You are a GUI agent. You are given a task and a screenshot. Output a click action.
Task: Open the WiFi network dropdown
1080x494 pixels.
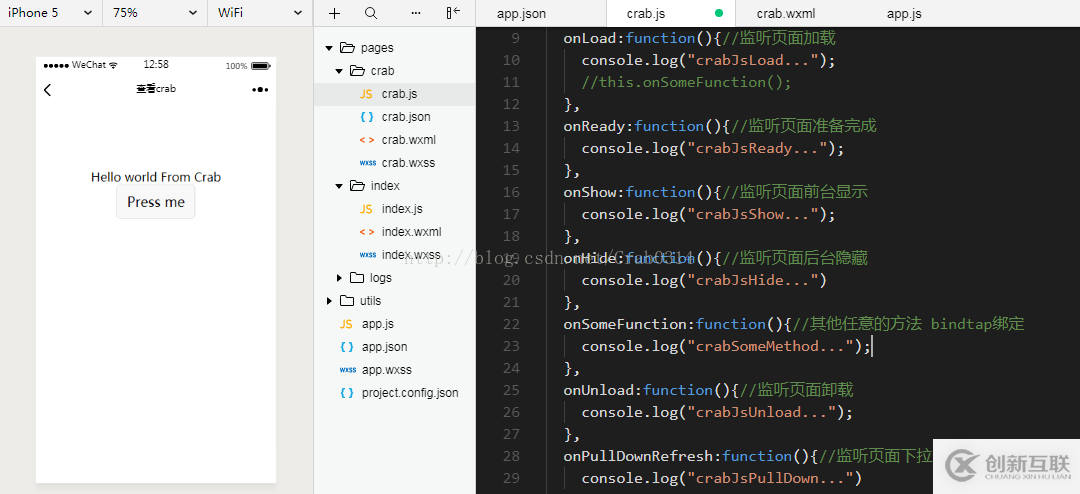[x=260, y=13]
